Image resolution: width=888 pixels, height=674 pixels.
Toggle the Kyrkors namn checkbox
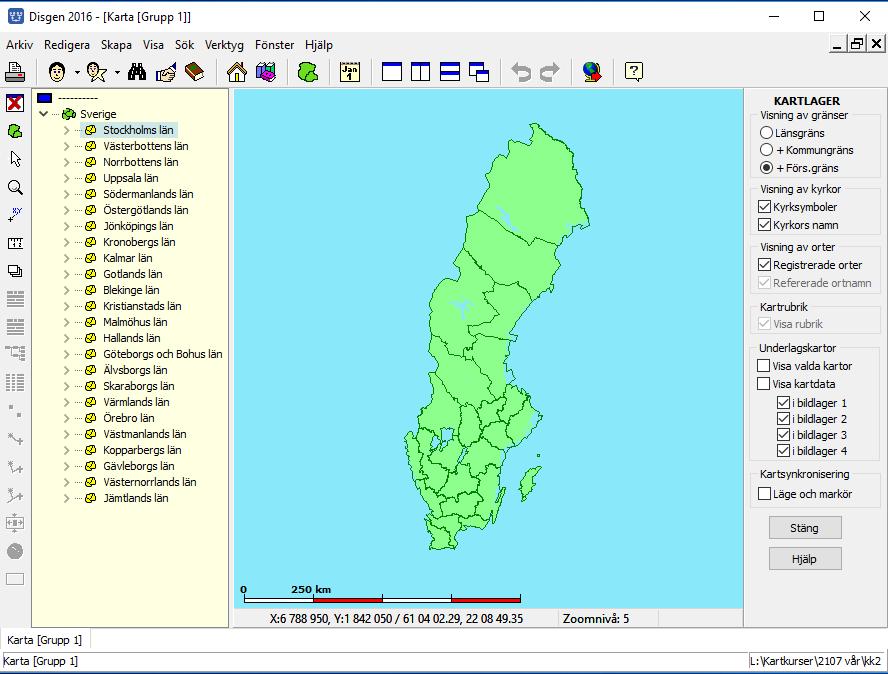(765, 225)
